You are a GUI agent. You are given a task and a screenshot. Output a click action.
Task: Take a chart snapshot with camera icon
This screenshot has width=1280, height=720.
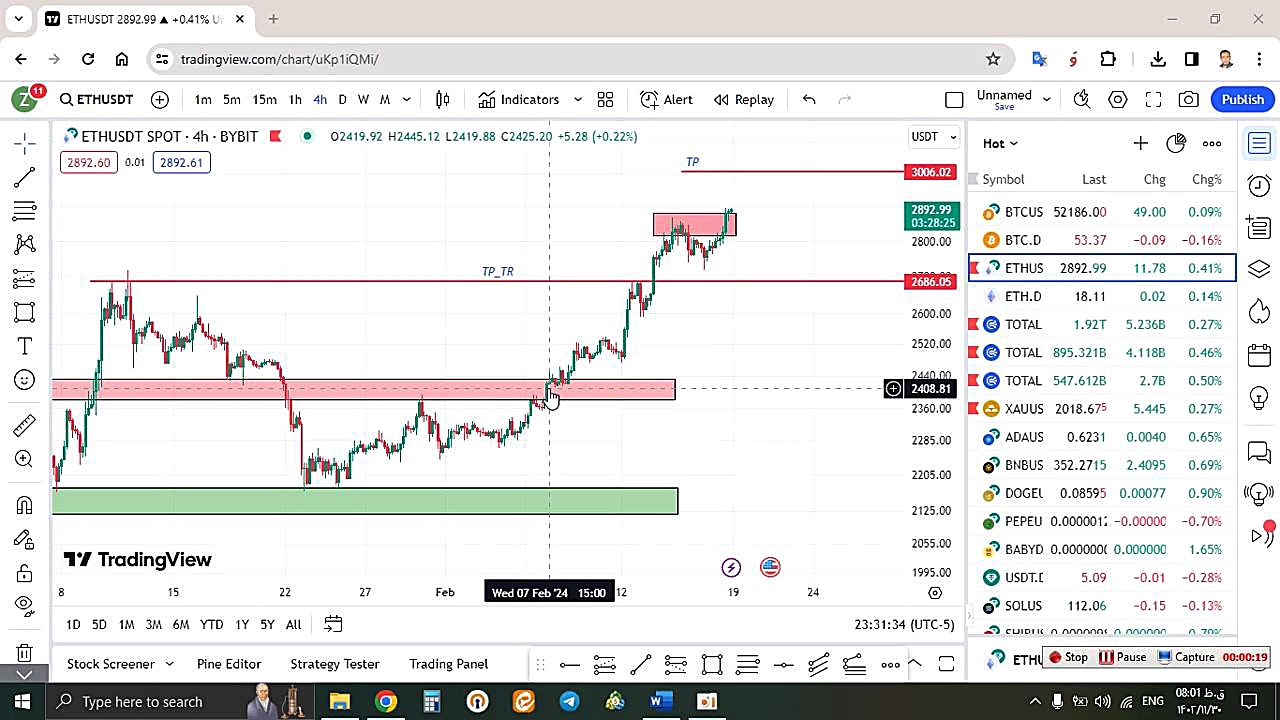(1189, 99)
